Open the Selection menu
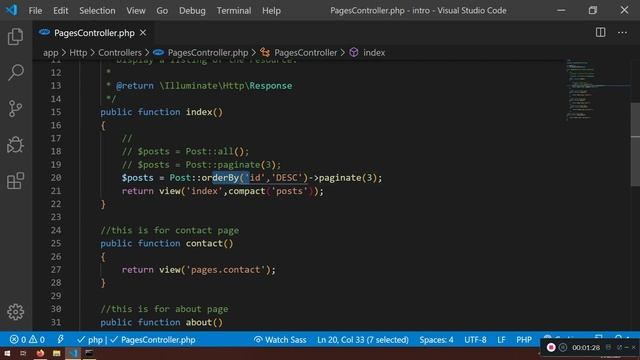This screenshot has width=640, height=360. tap(97, 11)
